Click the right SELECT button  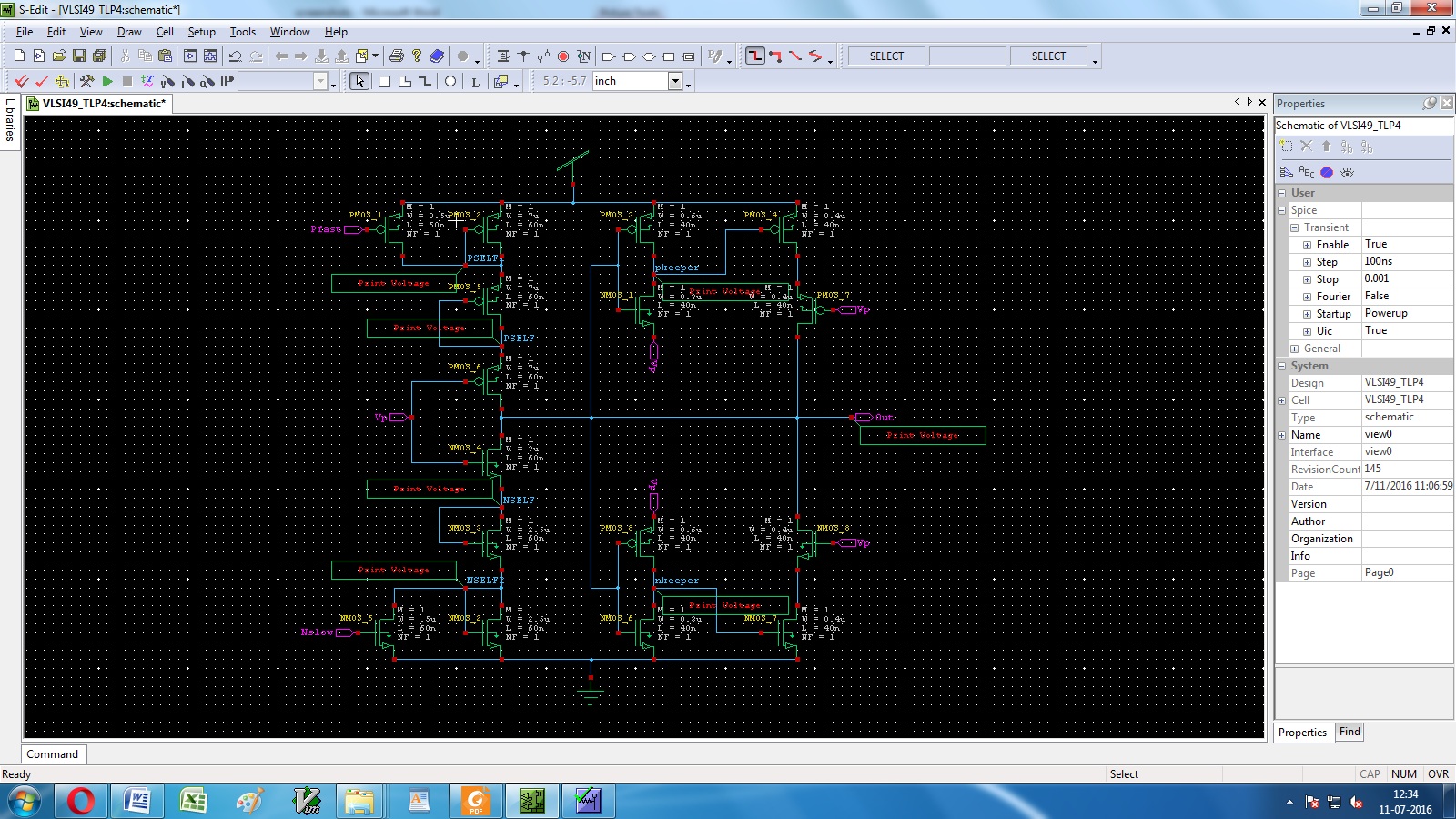1048,56
